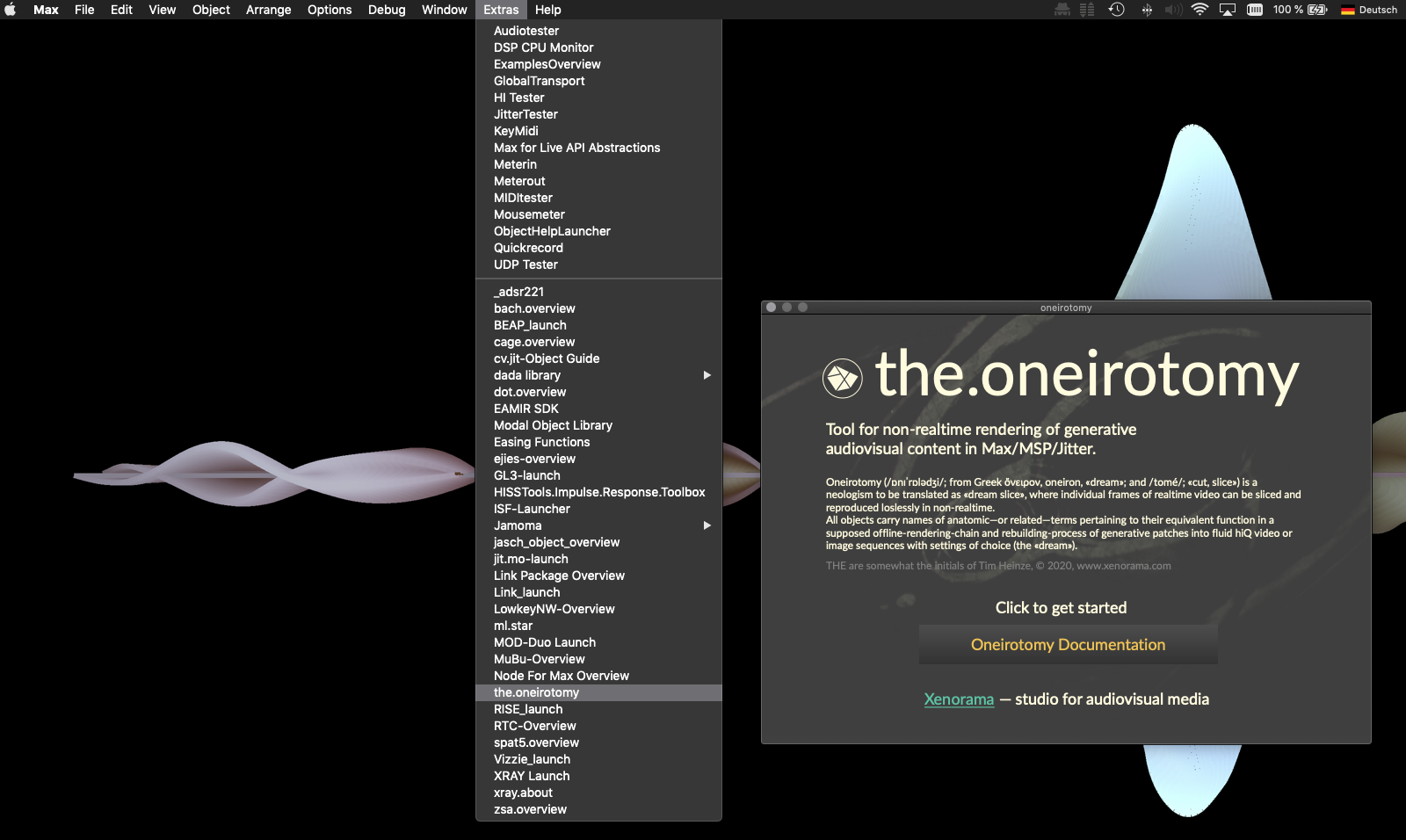The height and width of the screenshot is (840, 1406).
Task: Launch GL3-launch item
Action: [598, 475]
